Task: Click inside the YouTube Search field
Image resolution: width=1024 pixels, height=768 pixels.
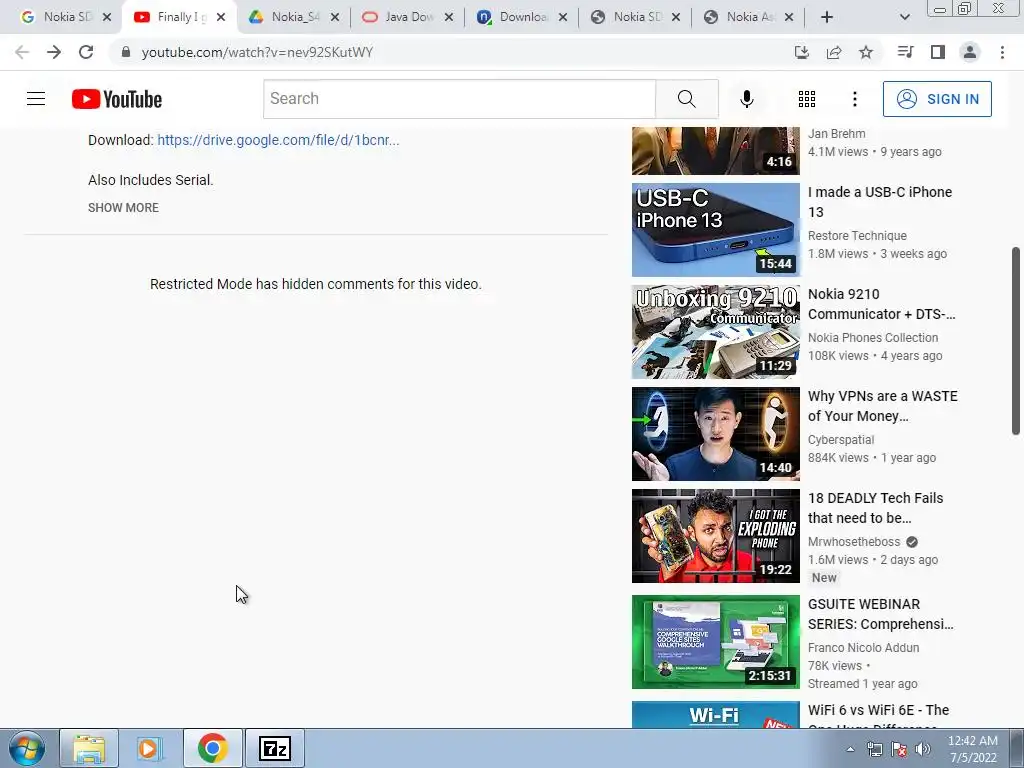Action: [x=459, y=99]
